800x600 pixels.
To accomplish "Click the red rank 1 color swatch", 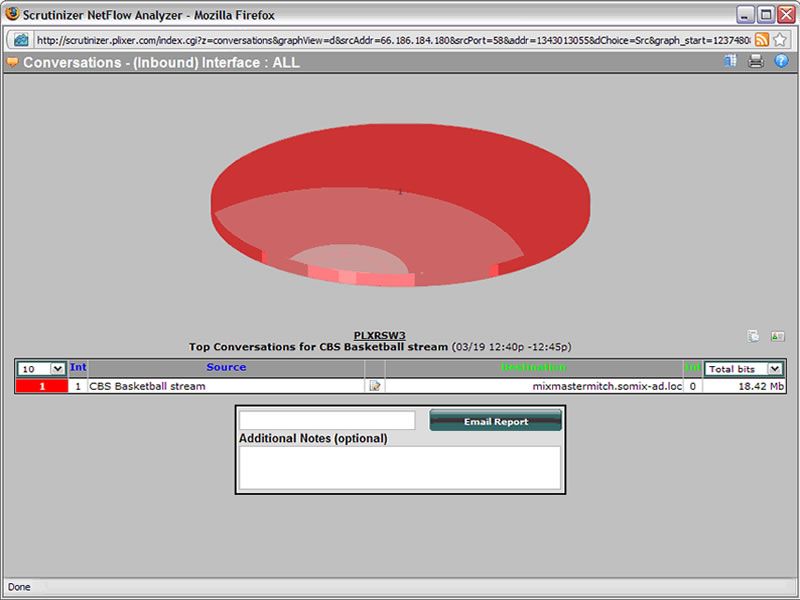I will 42,386.
